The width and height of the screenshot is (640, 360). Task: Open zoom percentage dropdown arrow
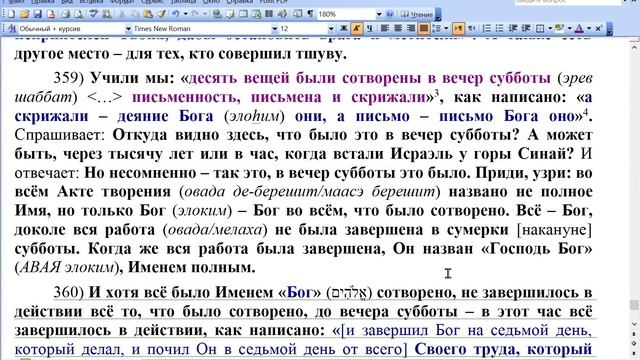[x=379, y=14]
